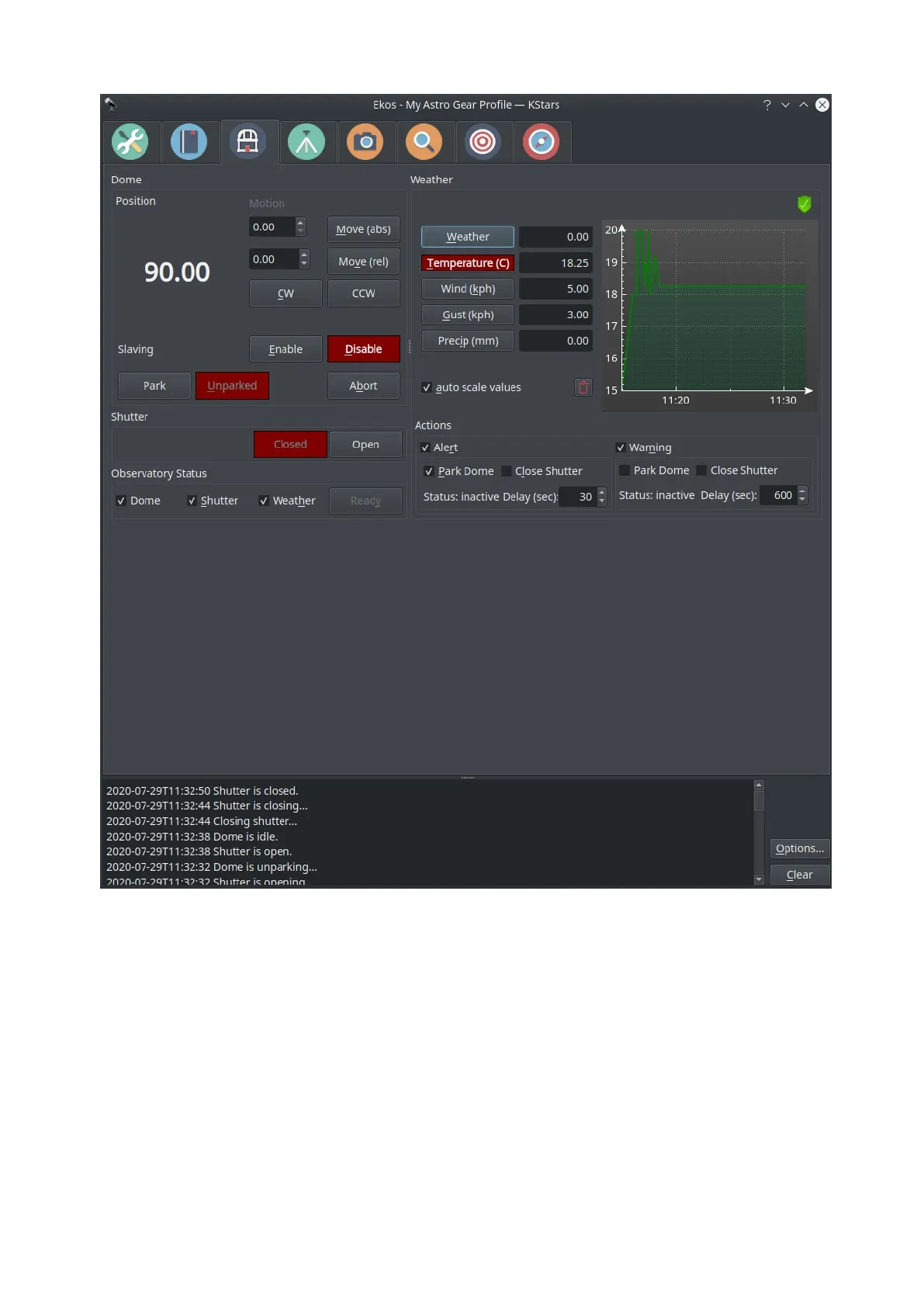
Task: Increase Alert delay above 30 seconds
Action: click(601, 492)
